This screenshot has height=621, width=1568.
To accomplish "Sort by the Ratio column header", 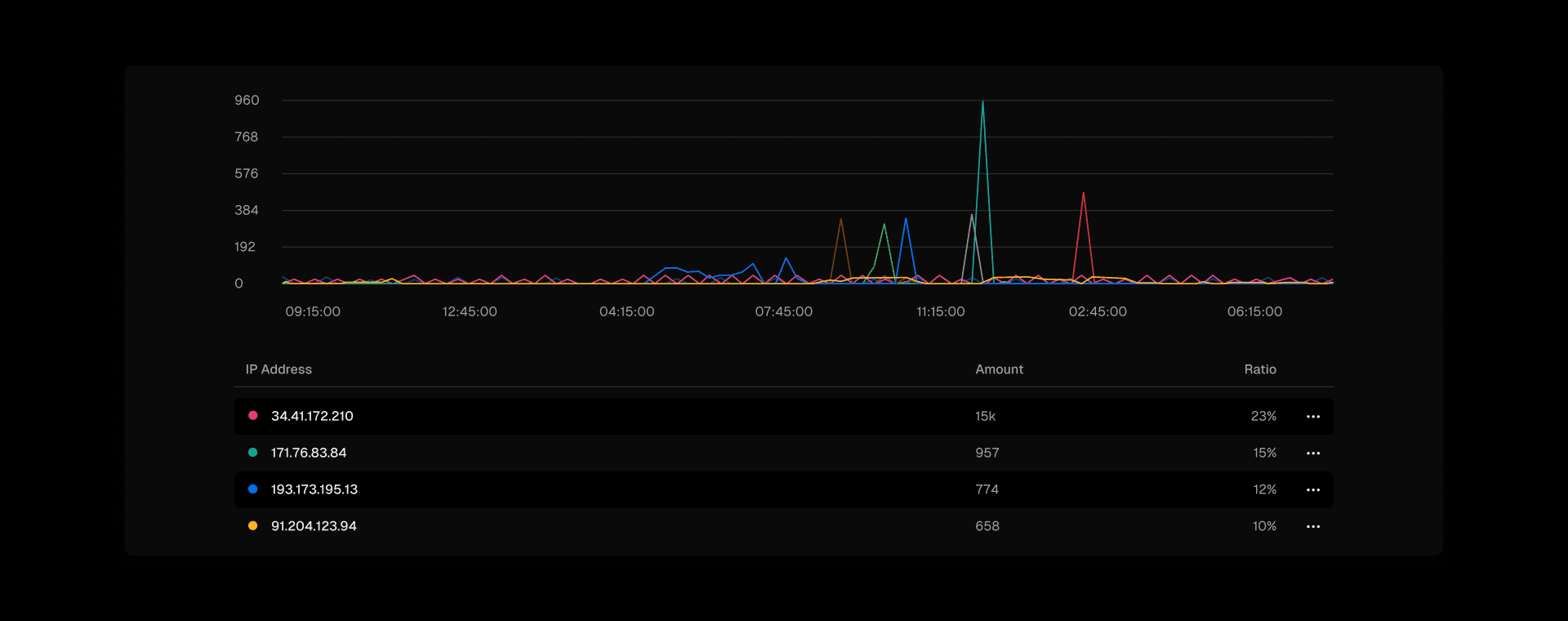I will (1259, 369).
